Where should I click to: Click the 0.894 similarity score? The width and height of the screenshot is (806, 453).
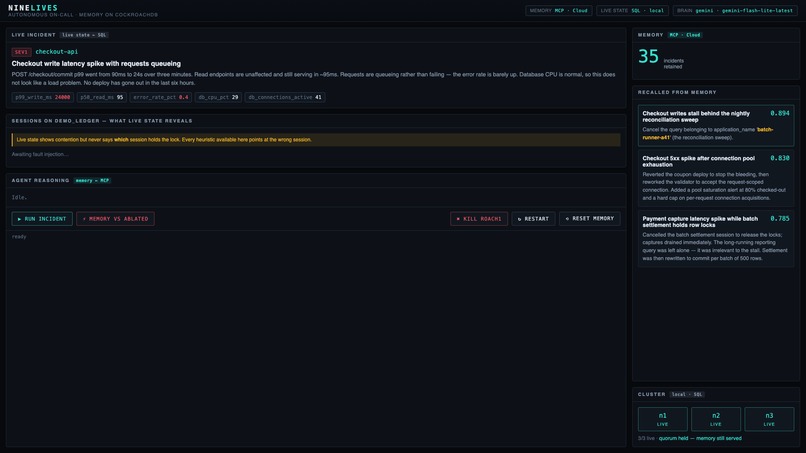779,114
